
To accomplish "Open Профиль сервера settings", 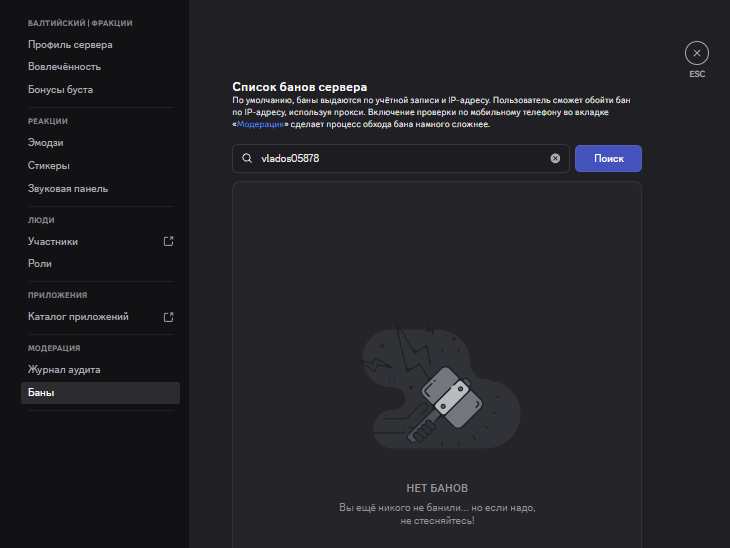I will [x=70, y=44].
